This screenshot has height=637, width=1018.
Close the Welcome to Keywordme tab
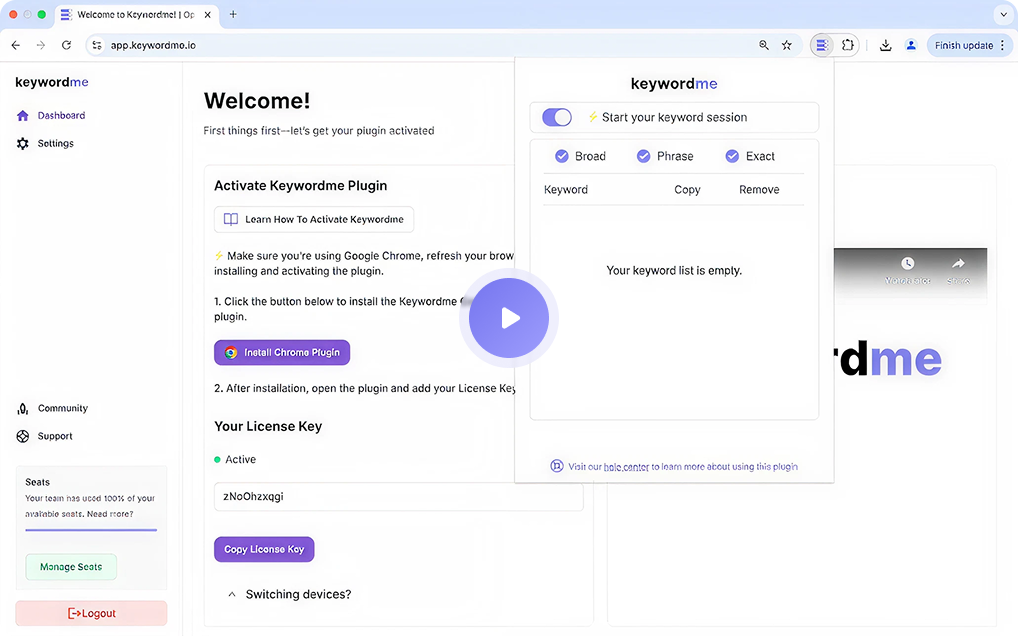click(x=208, y=14)
